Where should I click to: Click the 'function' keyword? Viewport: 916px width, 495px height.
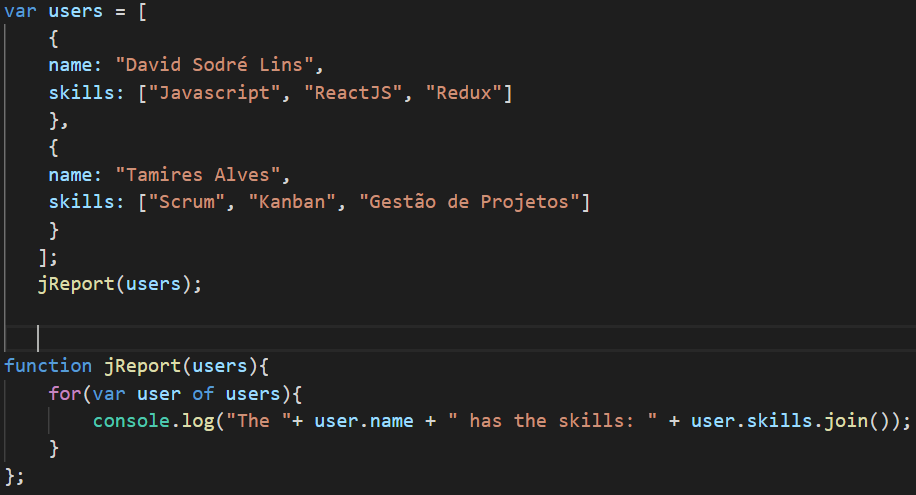click(48, 366)
